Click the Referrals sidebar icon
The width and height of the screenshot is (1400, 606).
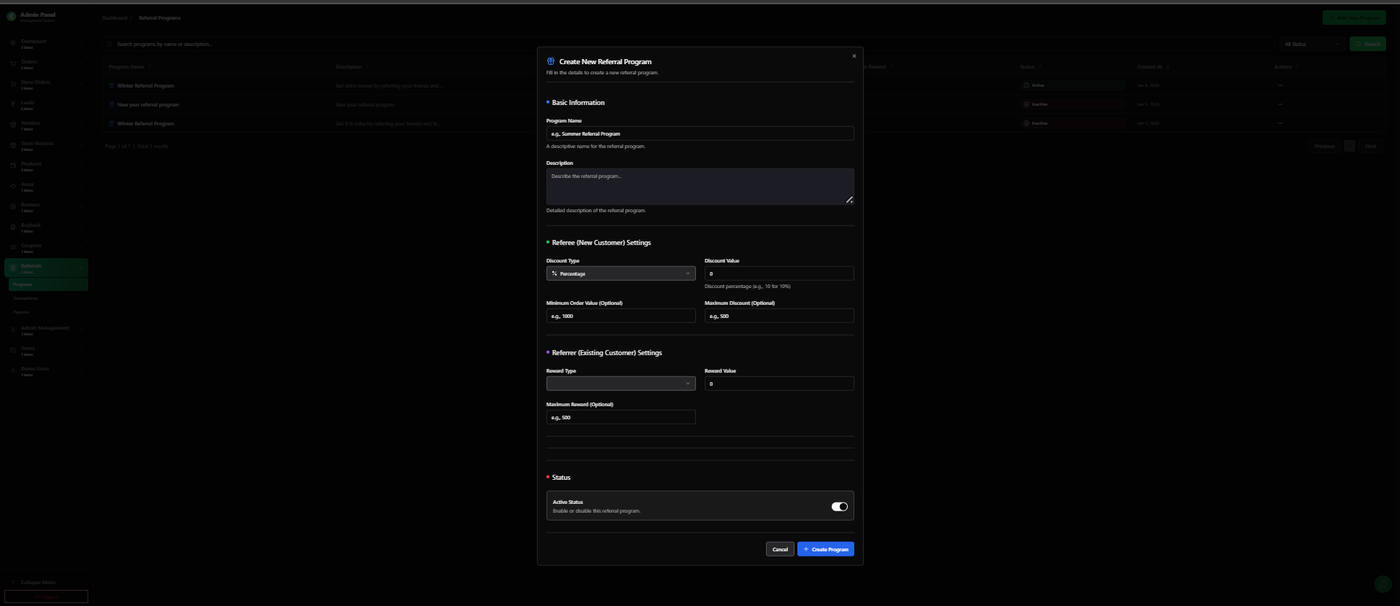coord(13,267)
